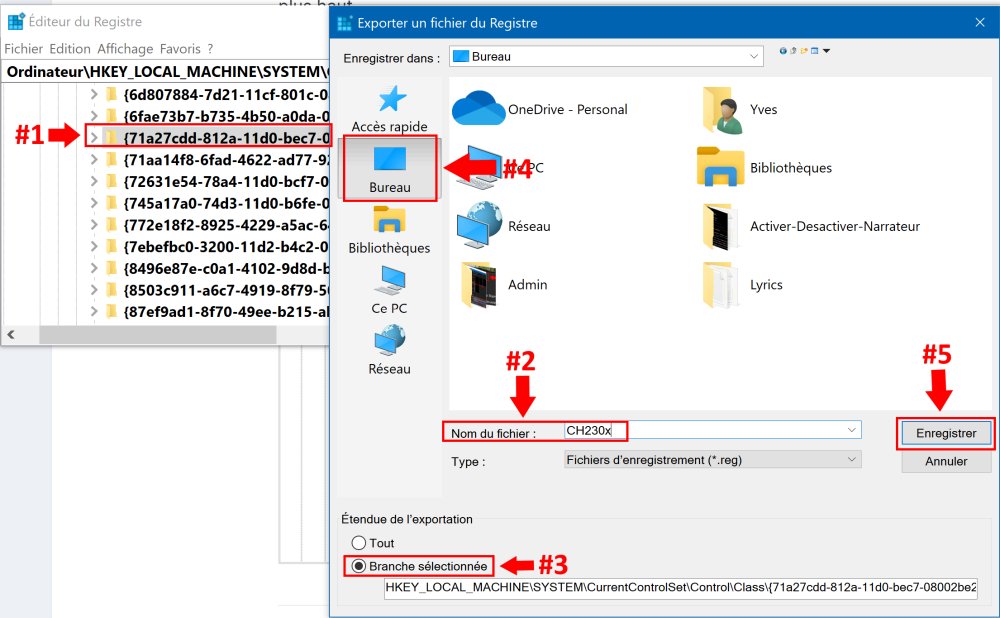This screenshot has height=618, width=1000.
Task: Close the export dialog with X button
Action: [x=980, y=23]
